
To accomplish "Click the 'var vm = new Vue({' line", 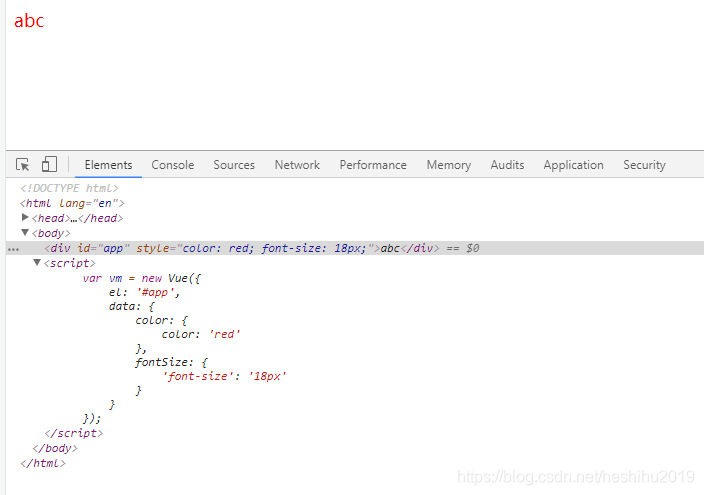I will pos(142,278).
